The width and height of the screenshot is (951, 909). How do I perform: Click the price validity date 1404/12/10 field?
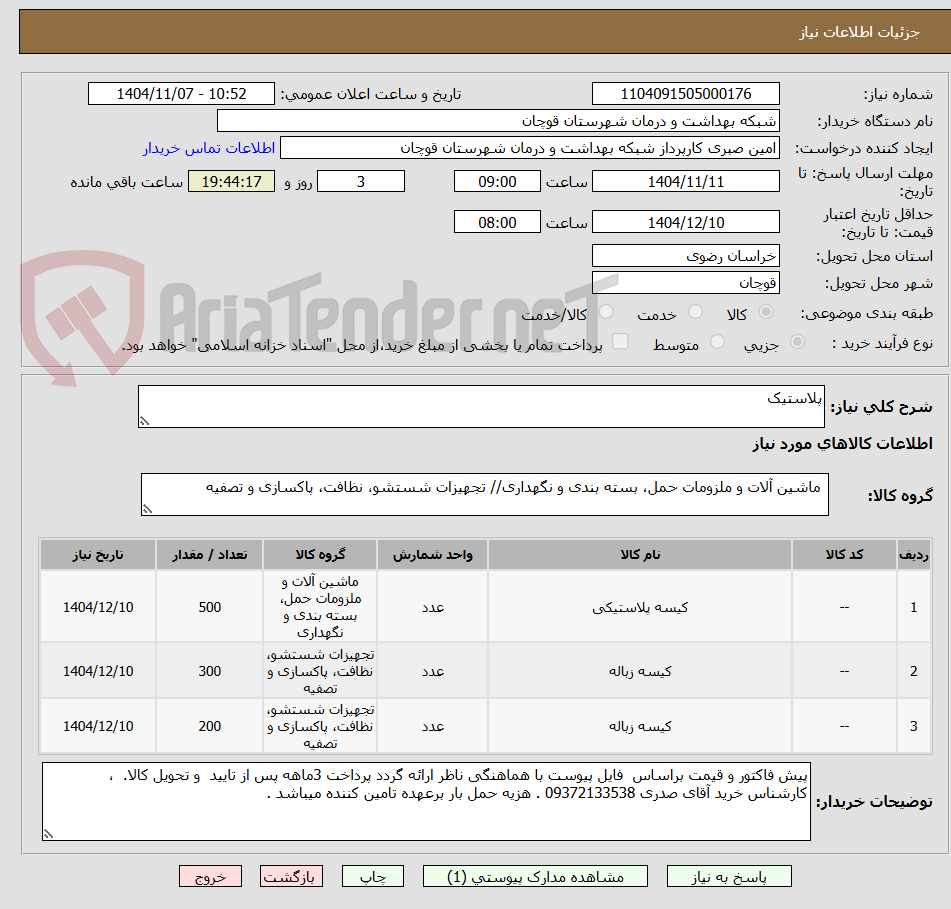[685, 222]
